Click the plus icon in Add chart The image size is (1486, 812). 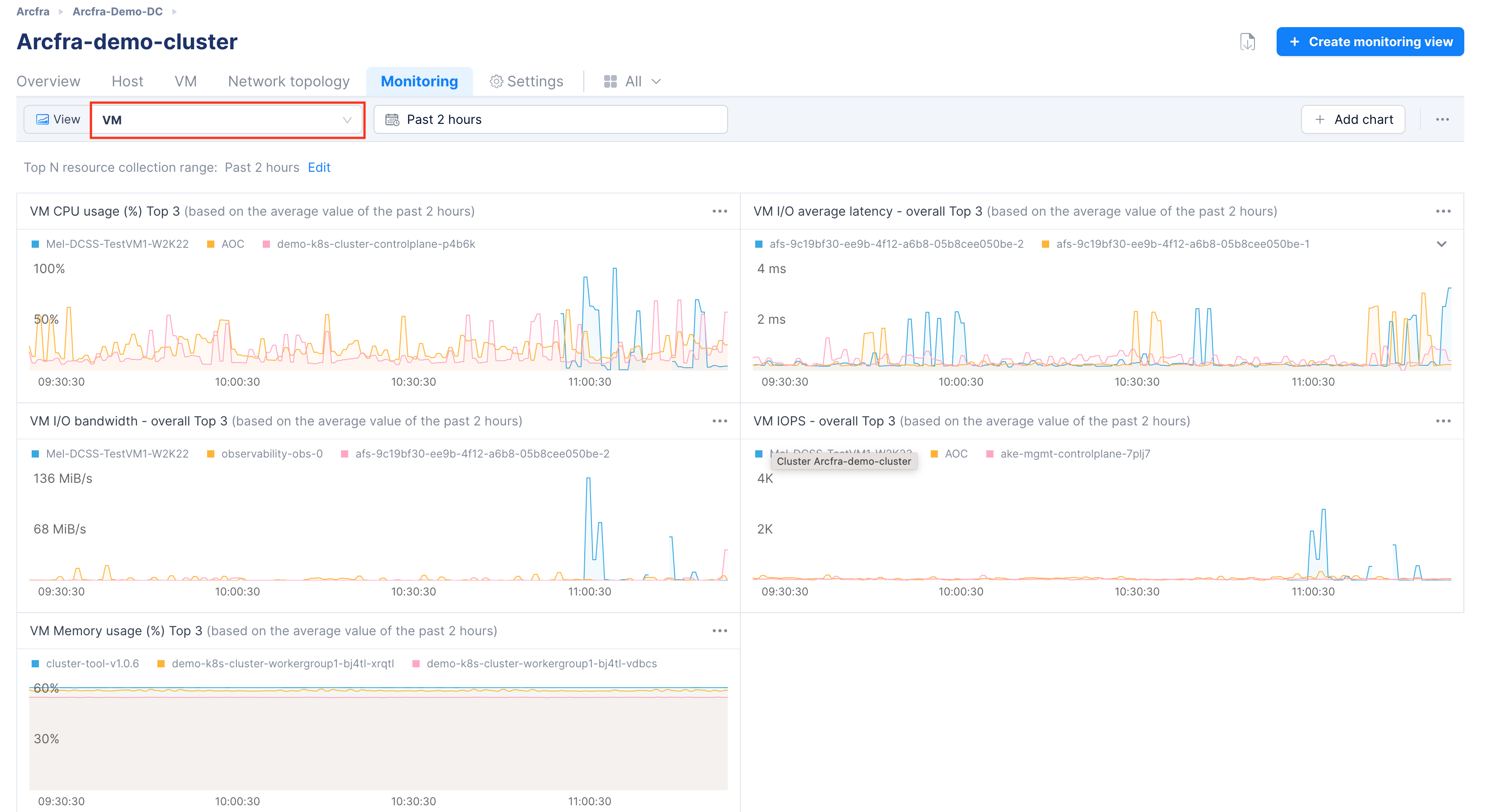pyautogui.click(x=1319, y=119)
